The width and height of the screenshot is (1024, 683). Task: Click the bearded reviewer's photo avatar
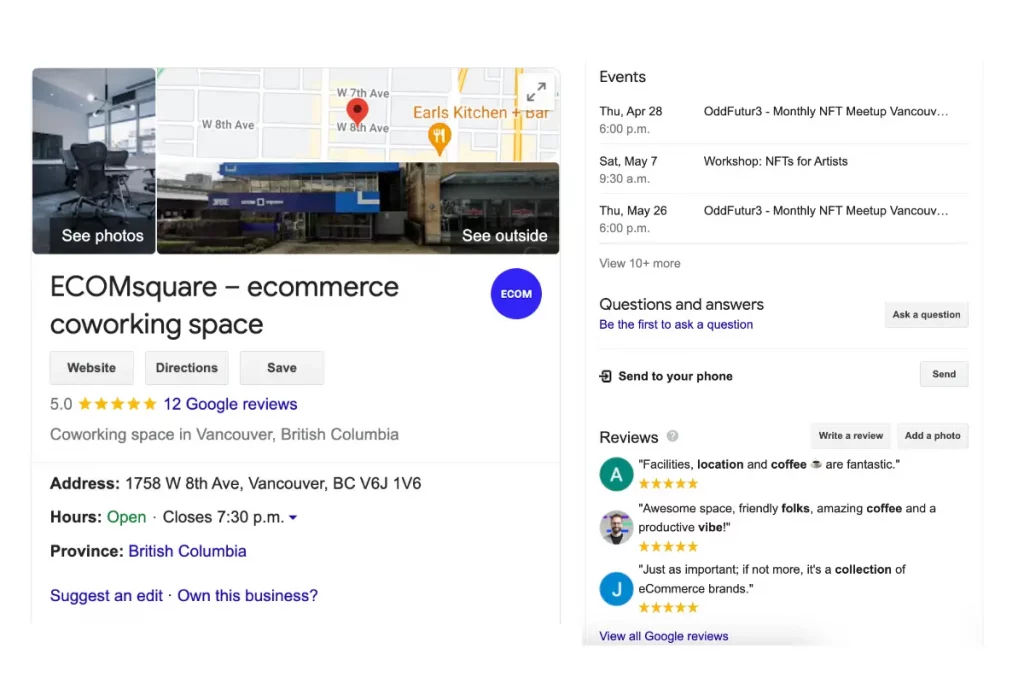[x=616, y=528]
